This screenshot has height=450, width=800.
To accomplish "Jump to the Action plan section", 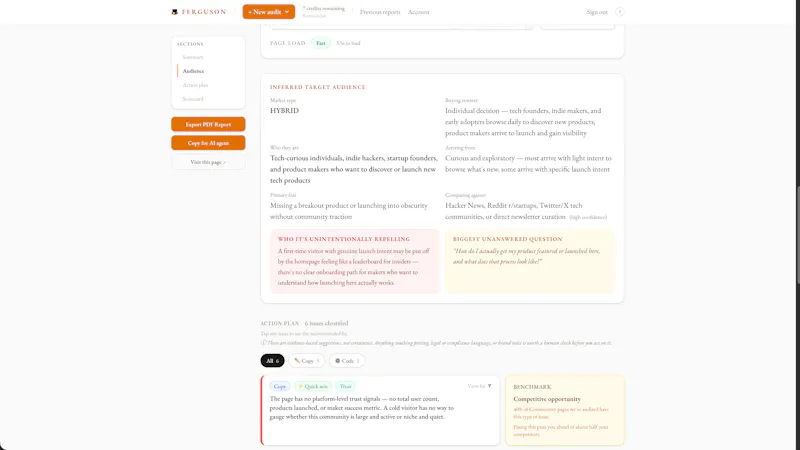I will (x=195, y=85).
